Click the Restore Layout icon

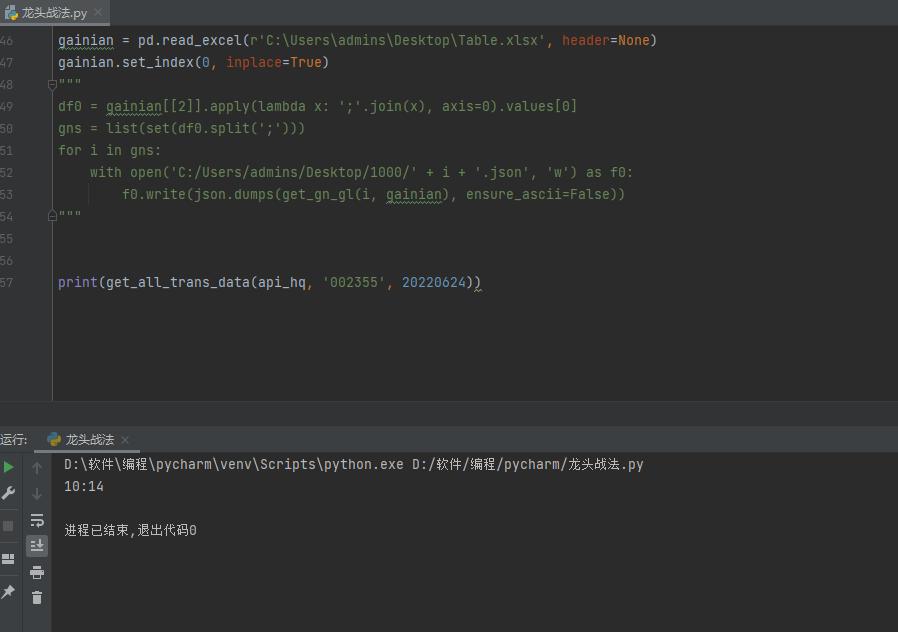point(9,559)
